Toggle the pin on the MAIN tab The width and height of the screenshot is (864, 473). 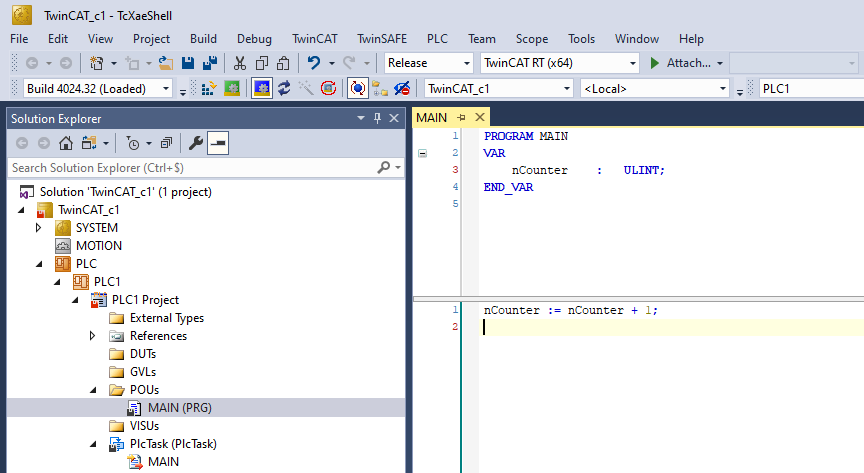pyautogui.click(x=462, y=118)
